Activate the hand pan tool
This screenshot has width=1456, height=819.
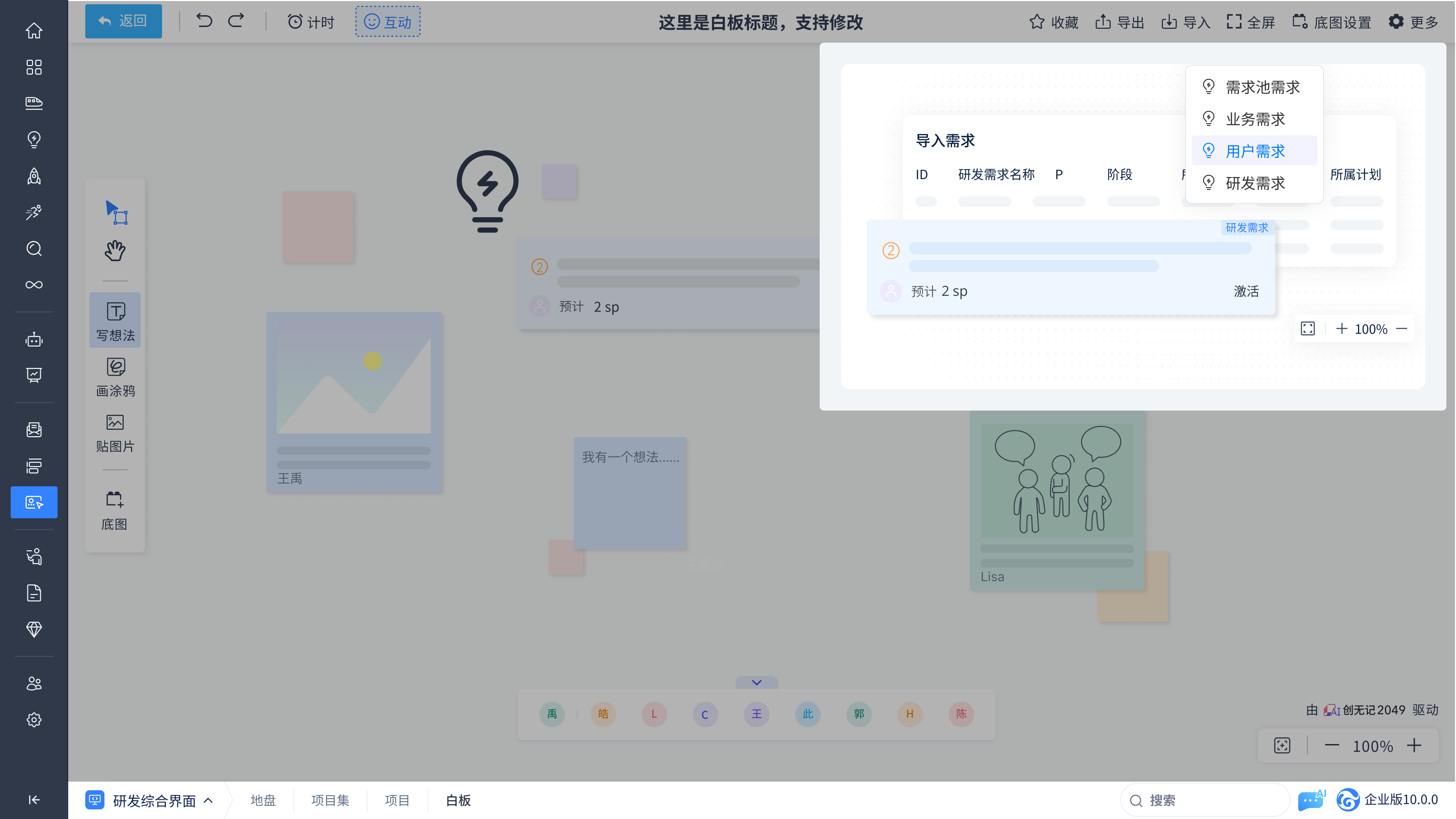tap(115, 250)
